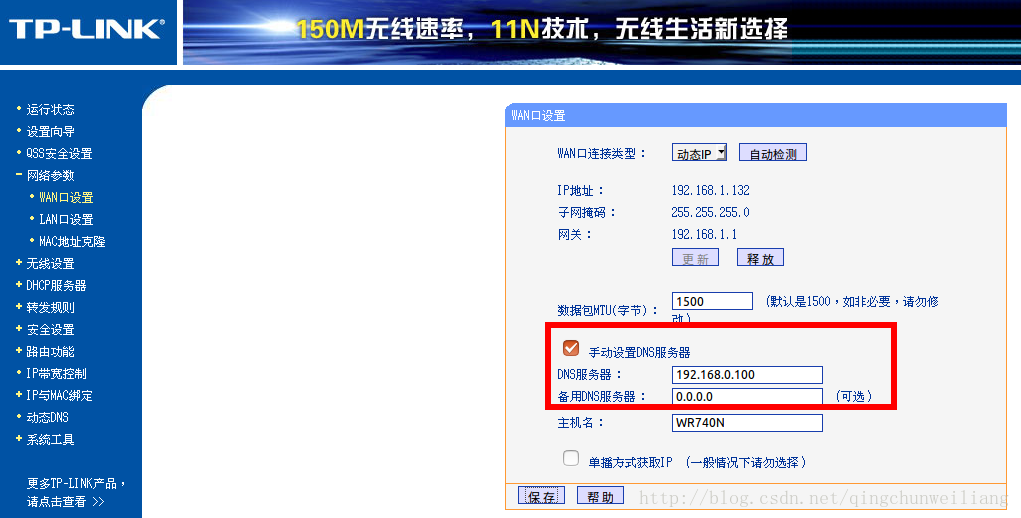Expand 转发规则 section
This screenshot has width=1021, height=518.
pyautogui.click(x=50, y=307)
